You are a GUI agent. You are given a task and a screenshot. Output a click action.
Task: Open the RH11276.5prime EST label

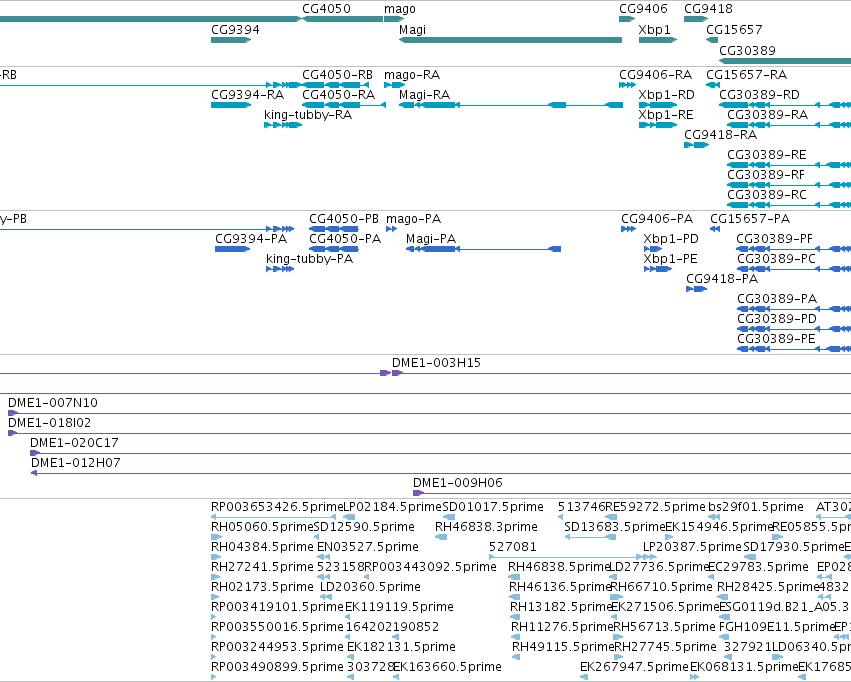562,628
